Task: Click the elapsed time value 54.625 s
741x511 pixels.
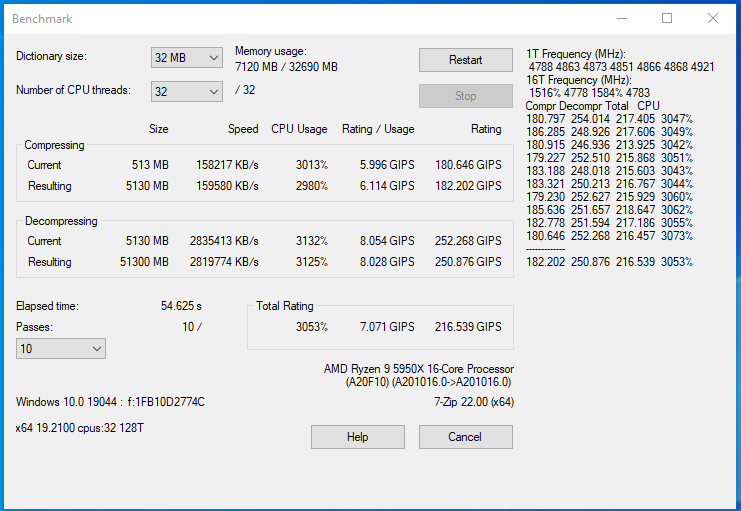Action: click(181, 306)
